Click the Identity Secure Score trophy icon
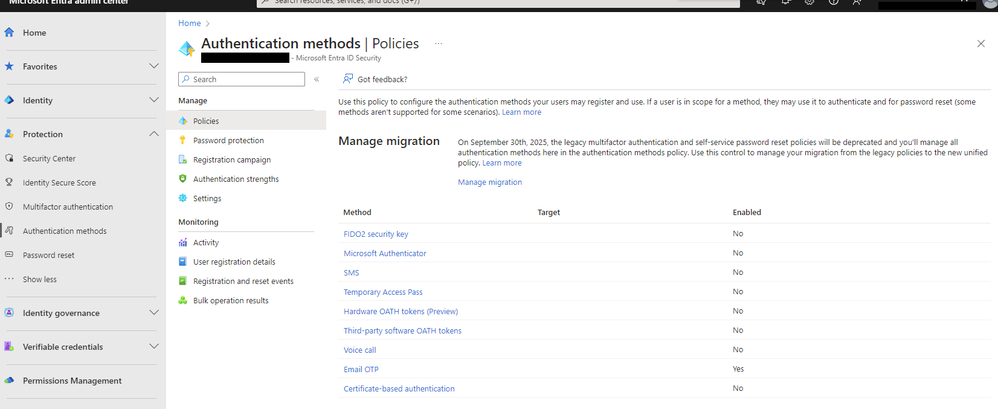 click(9, 183)
